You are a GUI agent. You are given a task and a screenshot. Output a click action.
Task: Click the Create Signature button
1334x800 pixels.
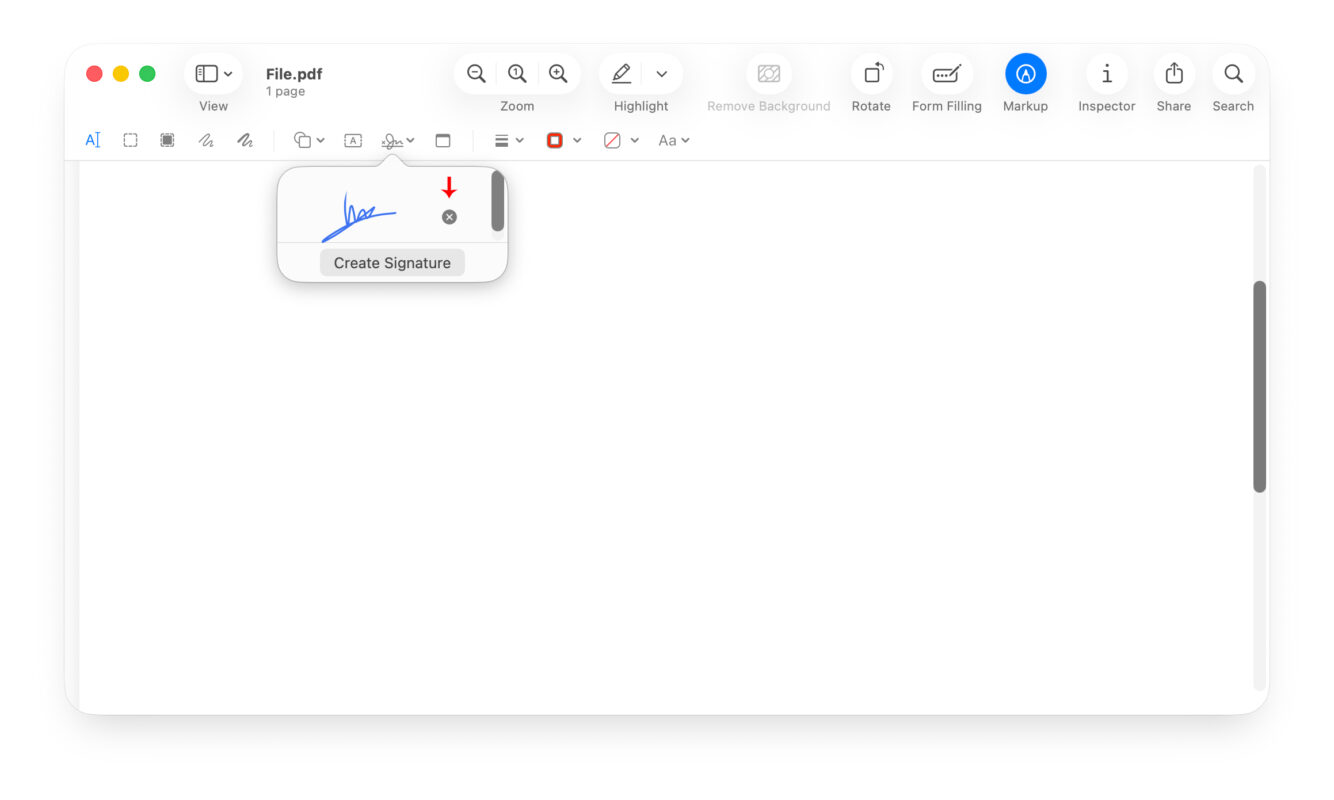392,263
